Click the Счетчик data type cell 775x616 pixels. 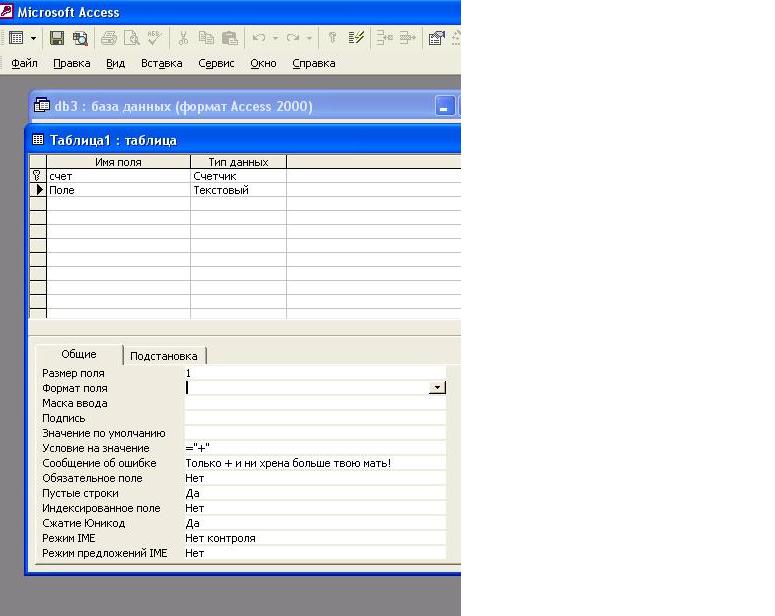(x=238, y=176)
